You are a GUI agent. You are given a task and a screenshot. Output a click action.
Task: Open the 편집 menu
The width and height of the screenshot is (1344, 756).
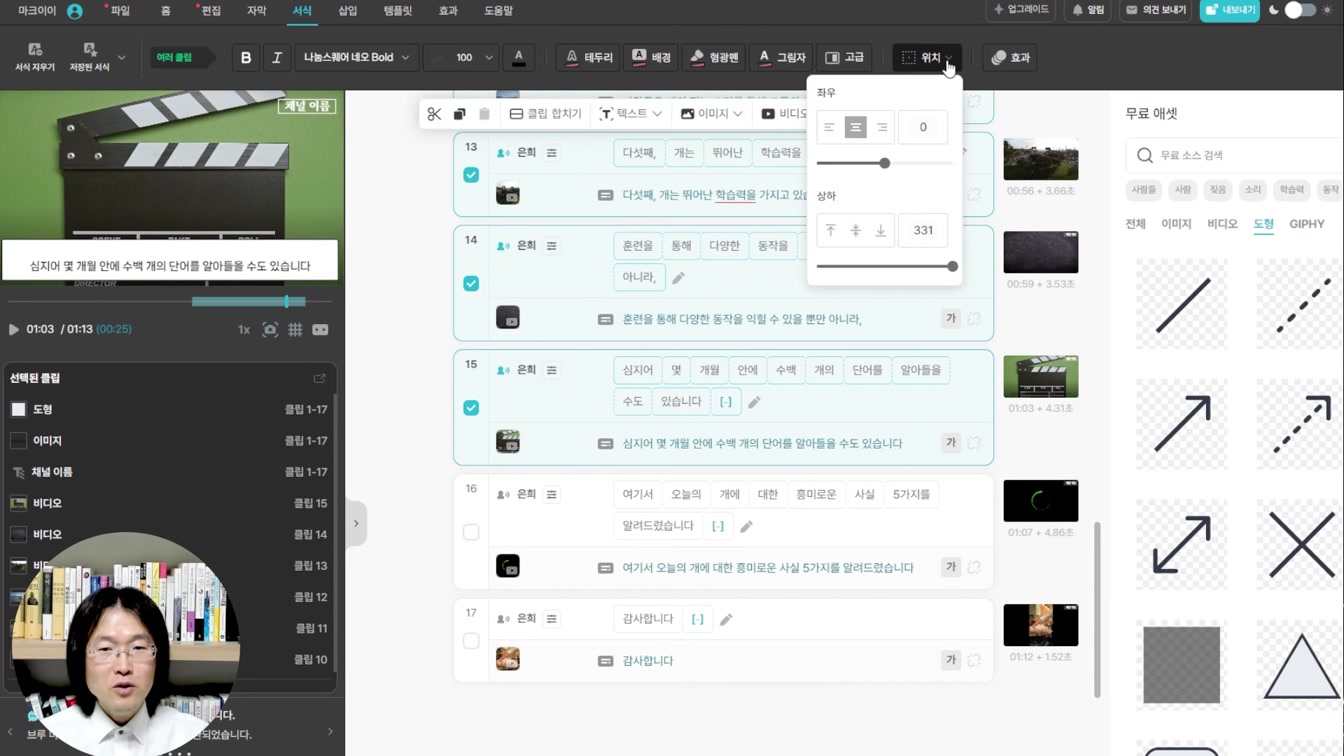click(x=211, y=11)
